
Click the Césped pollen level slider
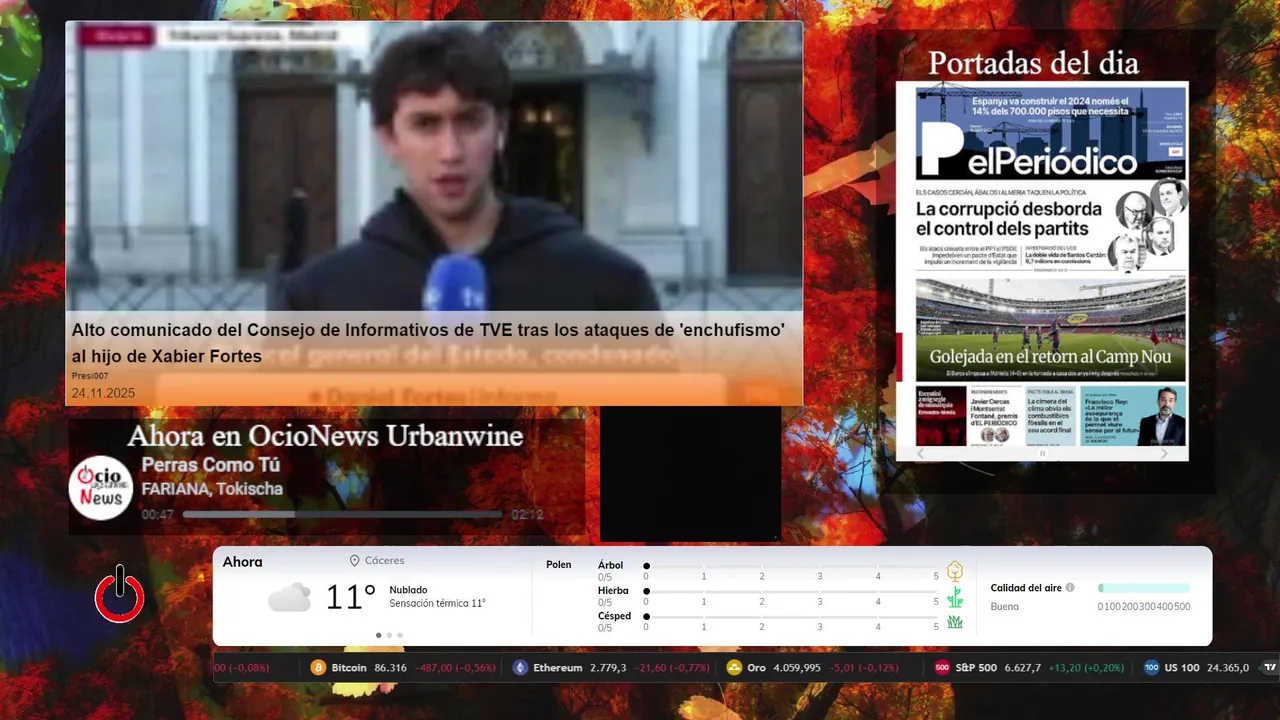click(791, 616)
